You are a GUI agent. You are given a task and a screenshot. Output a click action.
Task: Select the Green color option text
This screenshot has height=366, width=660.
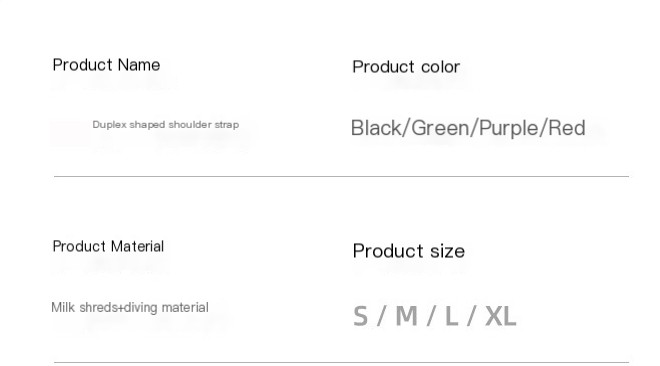[x=440, y=128]
